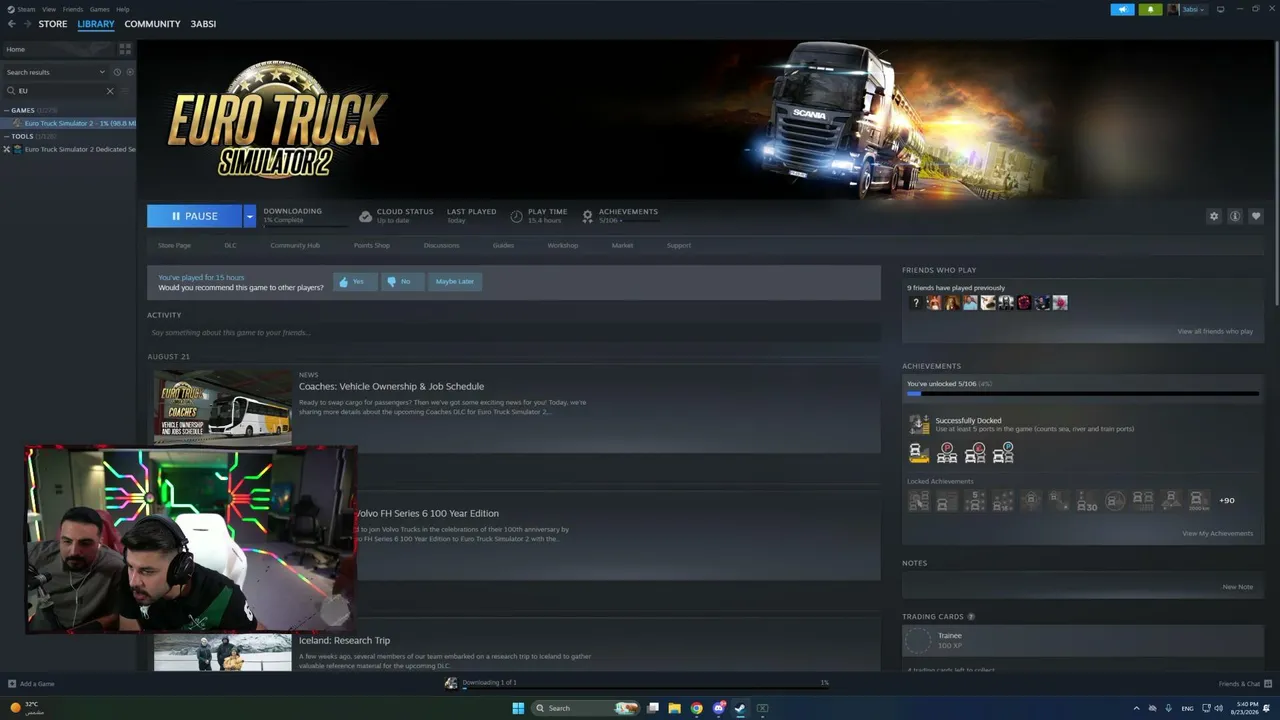Clear the library search text
This screenshot has width=1280, height=720.
click(x=110, y=91)
